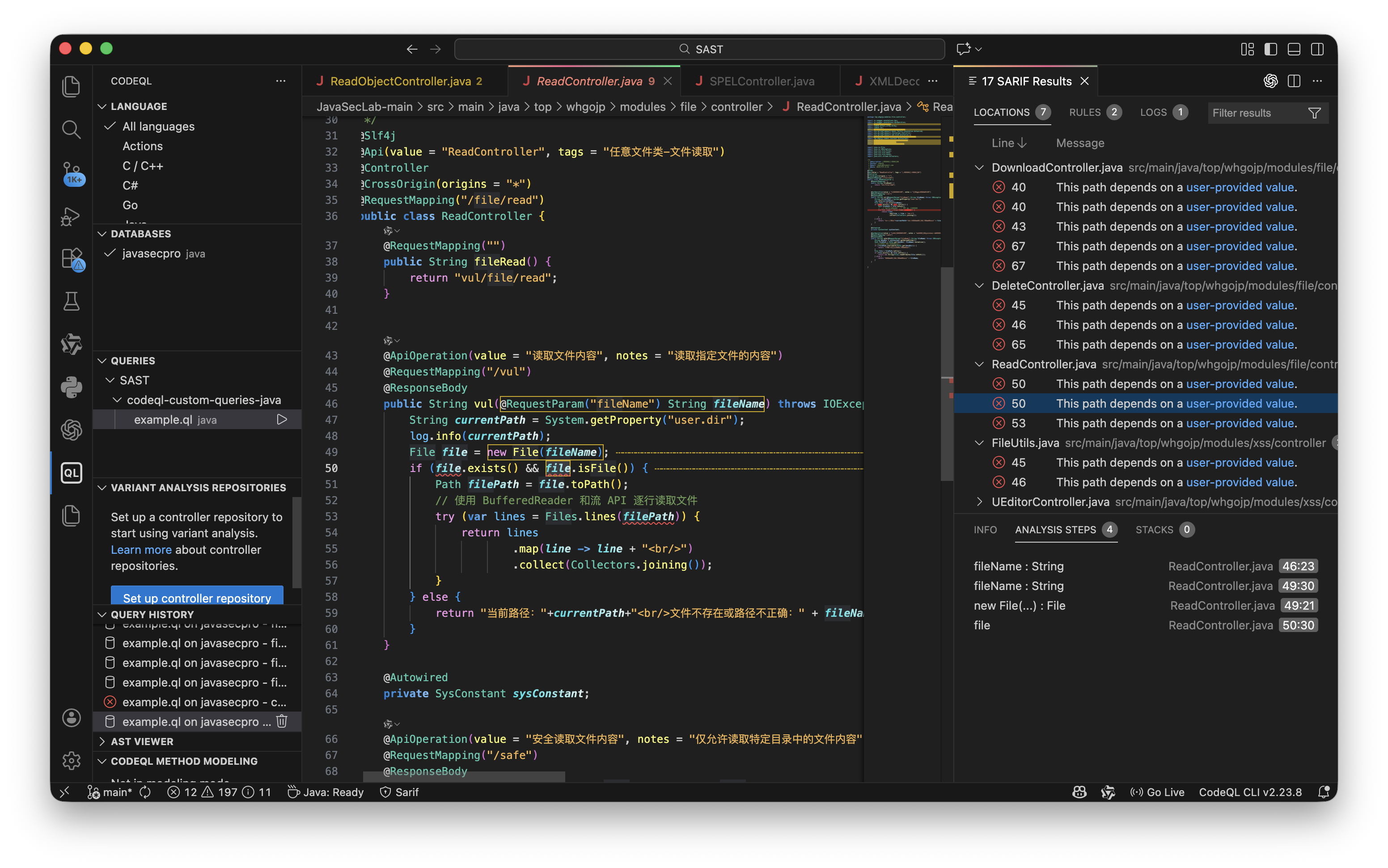Delete selected query history item with trash icon
This screenshot has width=1388, height=868.
pyautogui.click(x=281, y=721)
